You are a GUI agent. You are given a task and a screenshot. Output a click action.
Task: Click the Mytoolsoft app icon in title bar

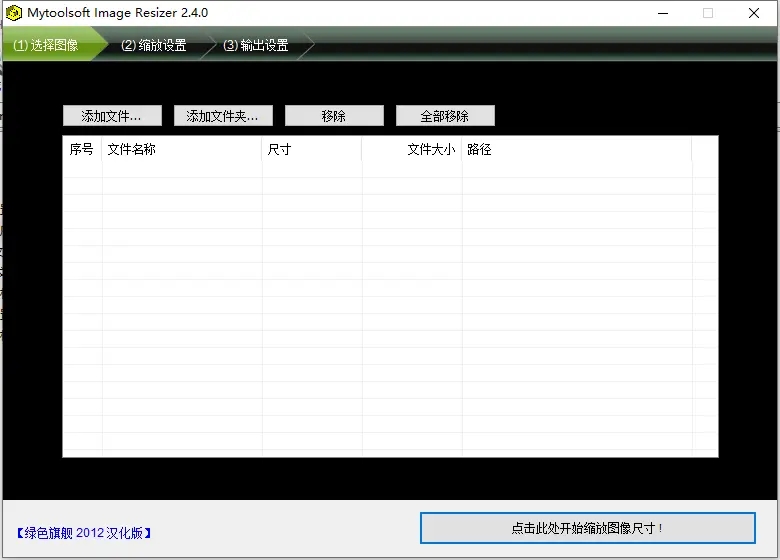point(14,13)
